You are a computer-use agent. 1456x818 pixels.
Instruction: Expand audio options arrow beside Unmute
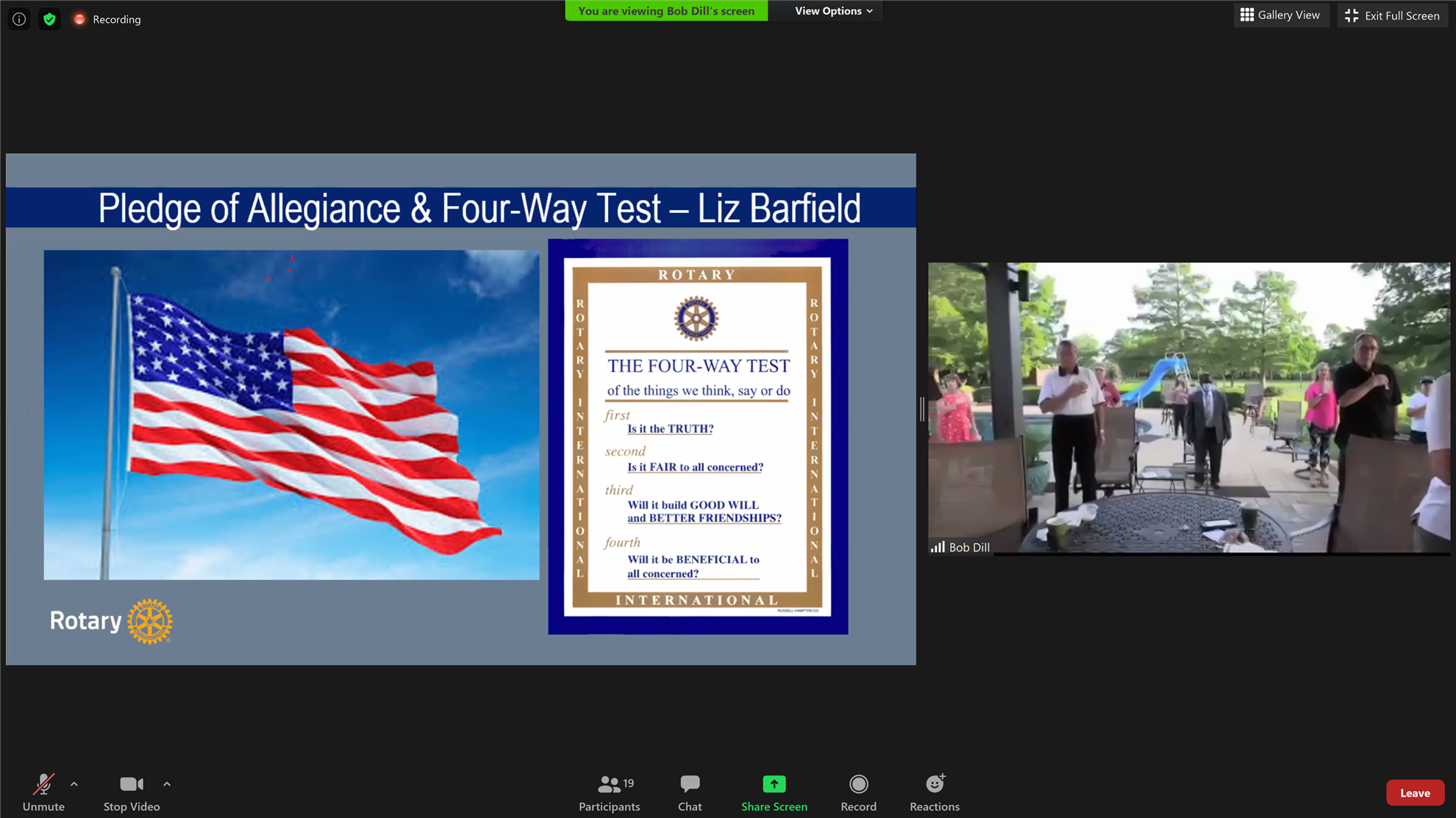pos(74,784)
